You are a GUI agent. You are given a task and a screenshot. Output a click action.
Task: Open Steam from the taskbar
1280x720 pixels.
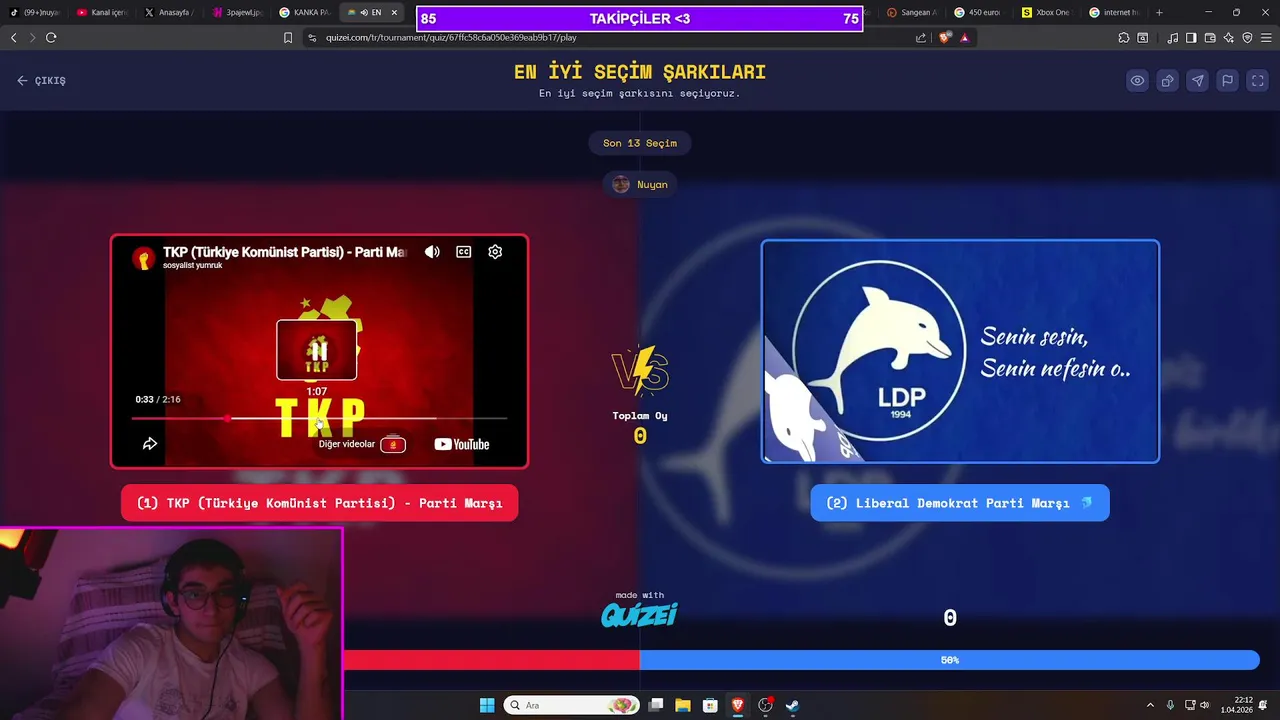[792, 705]
